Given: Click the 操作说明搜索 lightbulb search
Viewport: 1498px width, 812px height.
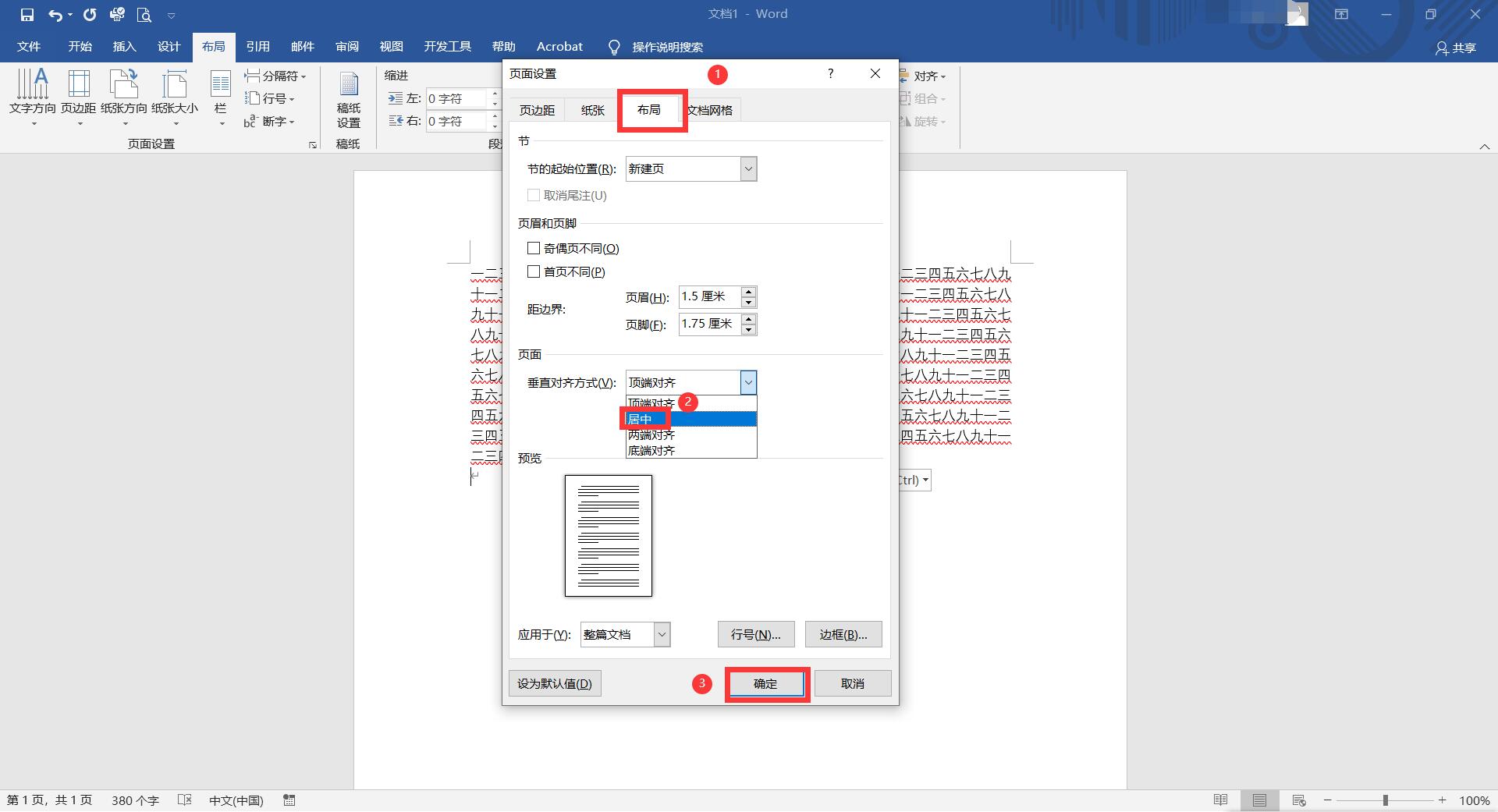Looking at the screenshot, I should tap(656, 47).
